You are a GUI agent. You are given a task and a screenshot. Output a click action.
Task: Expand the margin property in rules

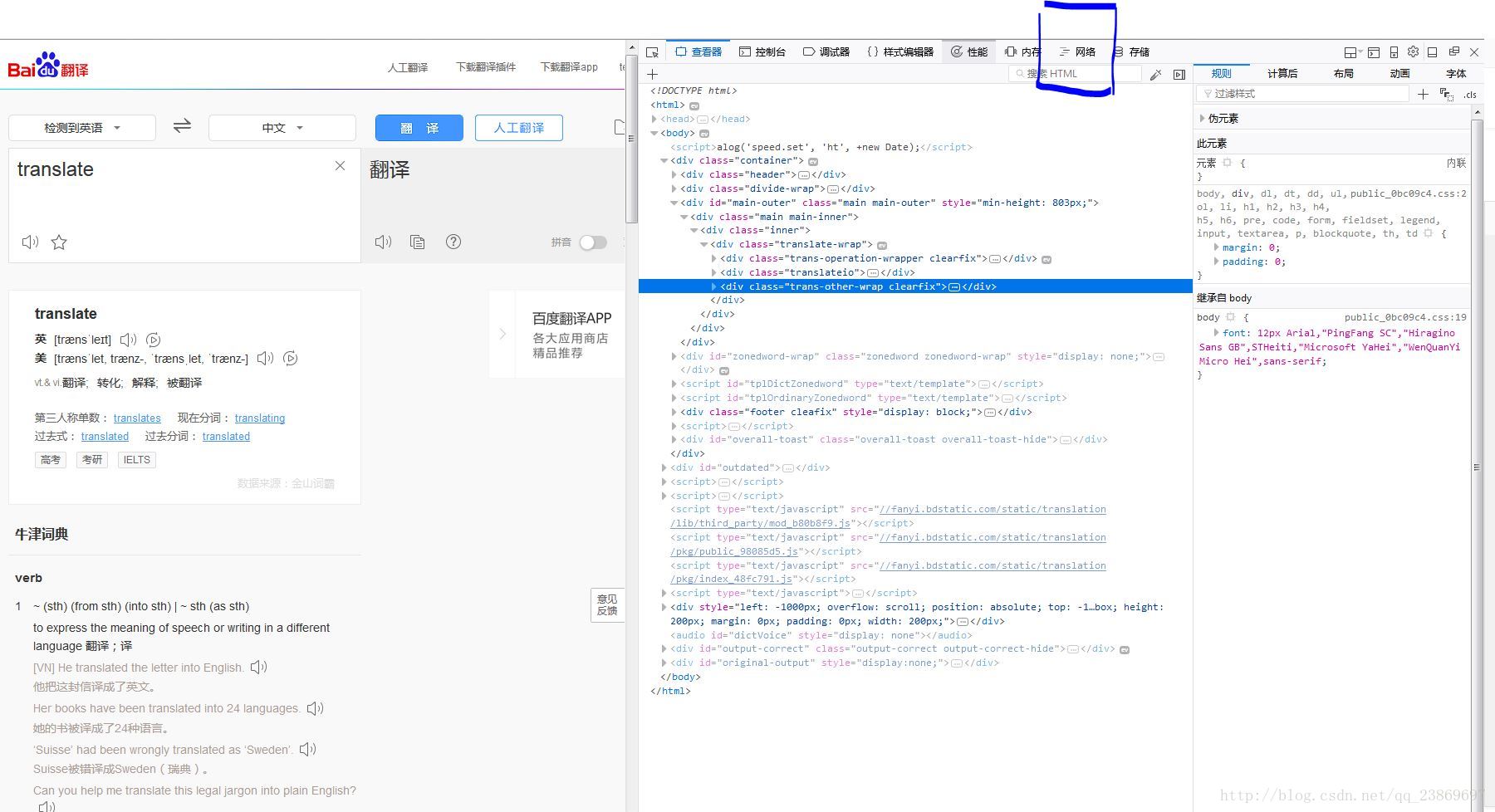(x=1217, y=247)
